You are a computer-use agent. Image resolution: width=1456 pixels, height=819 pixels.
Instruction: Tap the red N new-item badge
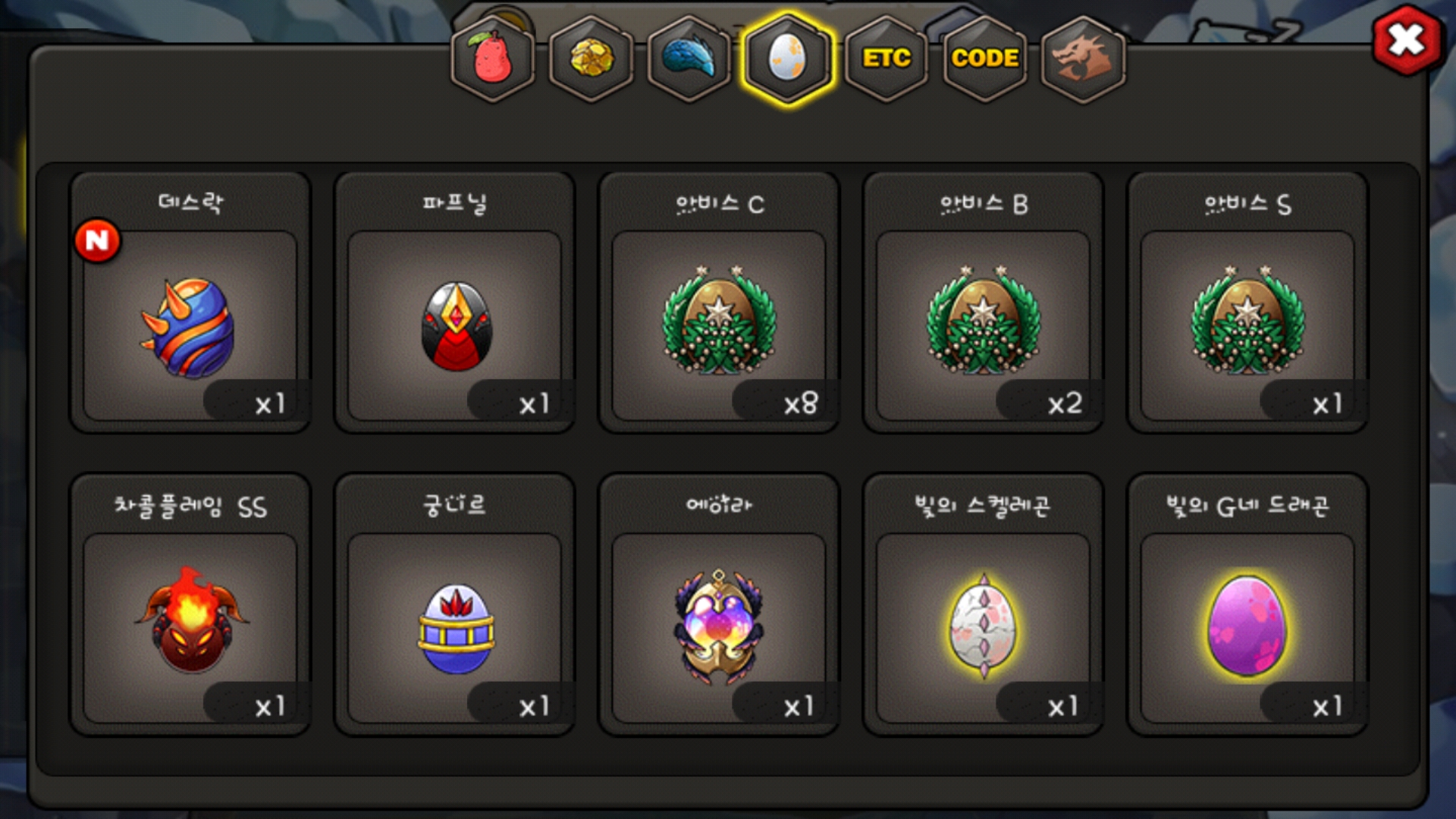point(97,241)
